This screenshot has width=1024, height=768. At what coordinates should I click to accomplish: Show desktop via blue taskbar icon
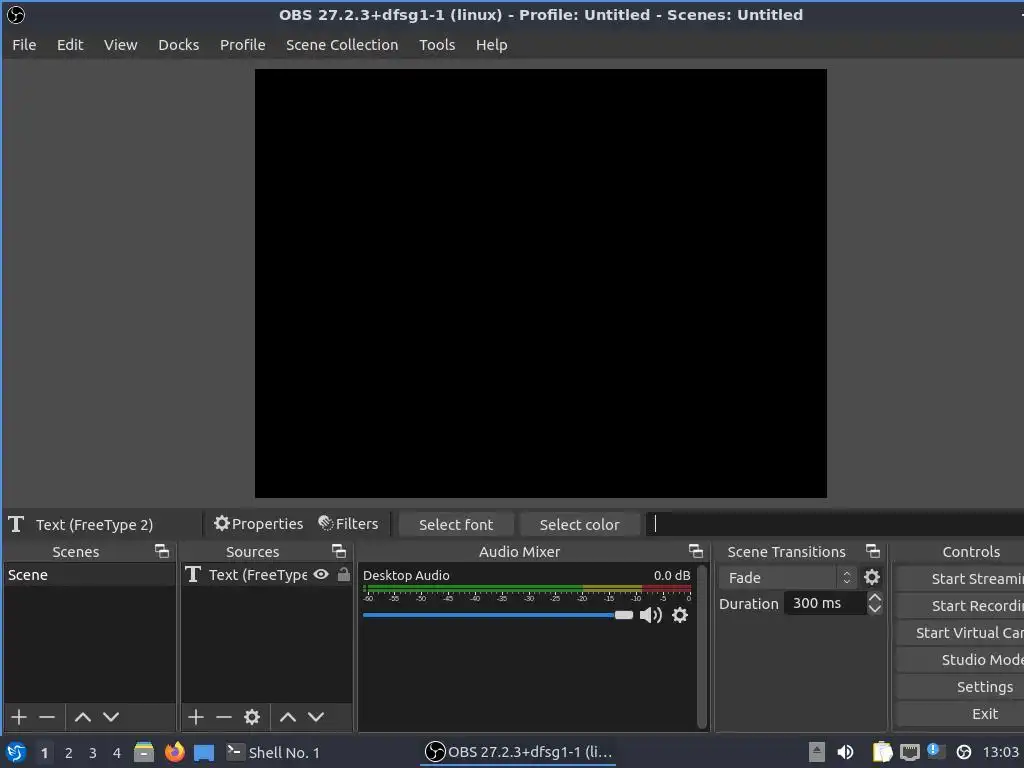204,752
